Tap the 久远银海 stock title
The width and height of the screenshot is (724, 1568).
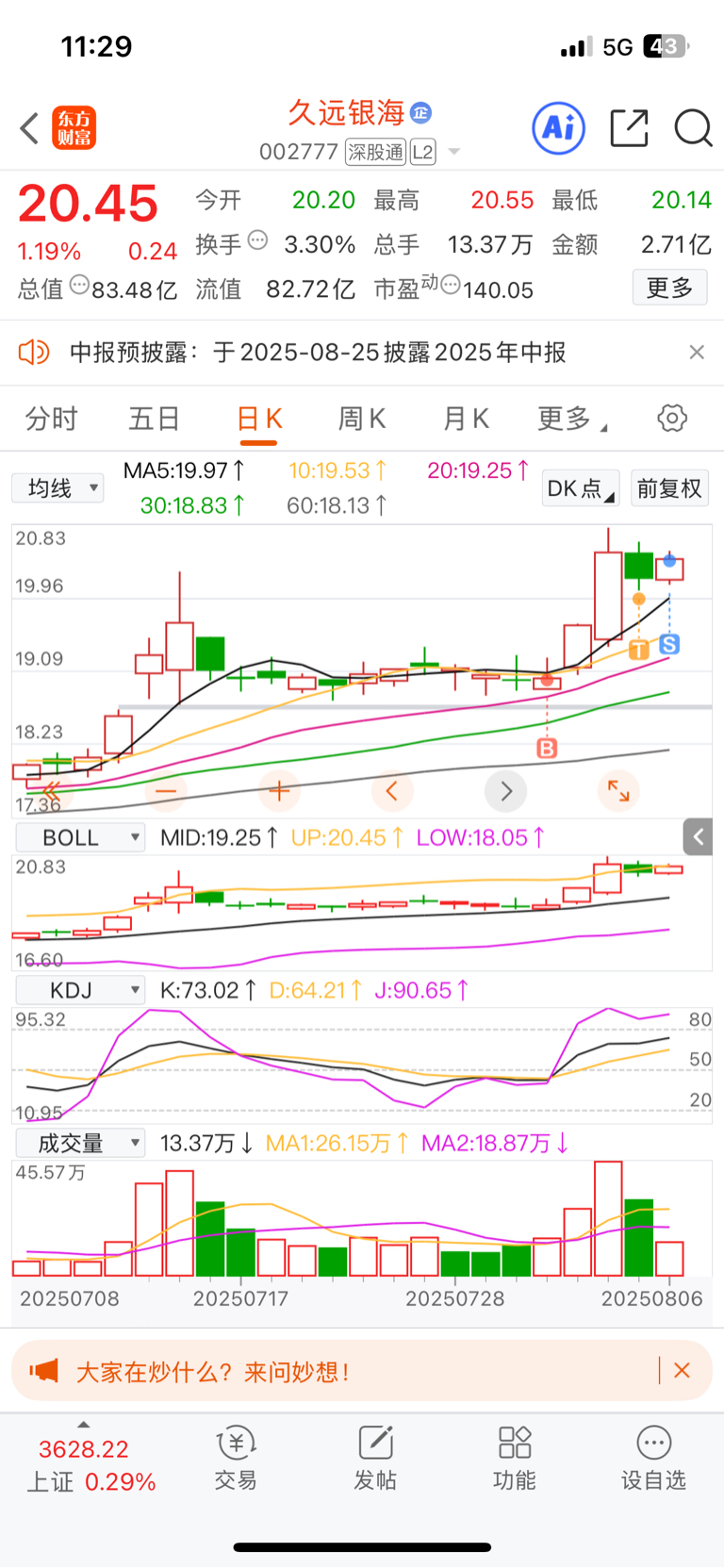tap(346, 113)
